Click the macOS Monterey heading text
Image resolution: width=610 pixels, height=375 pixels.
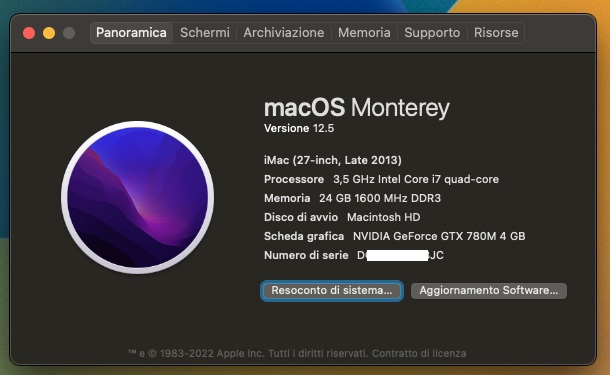click(x=357, y=107)
